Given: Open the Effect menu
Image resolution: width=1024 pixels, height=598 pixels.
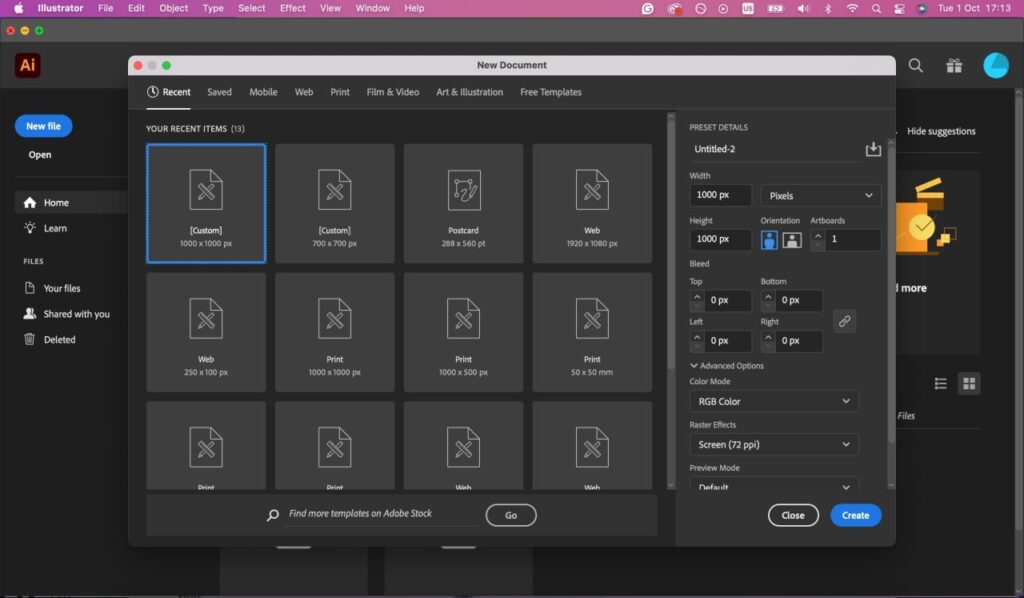Looking at the screenshot, I should tap(293, 8).
